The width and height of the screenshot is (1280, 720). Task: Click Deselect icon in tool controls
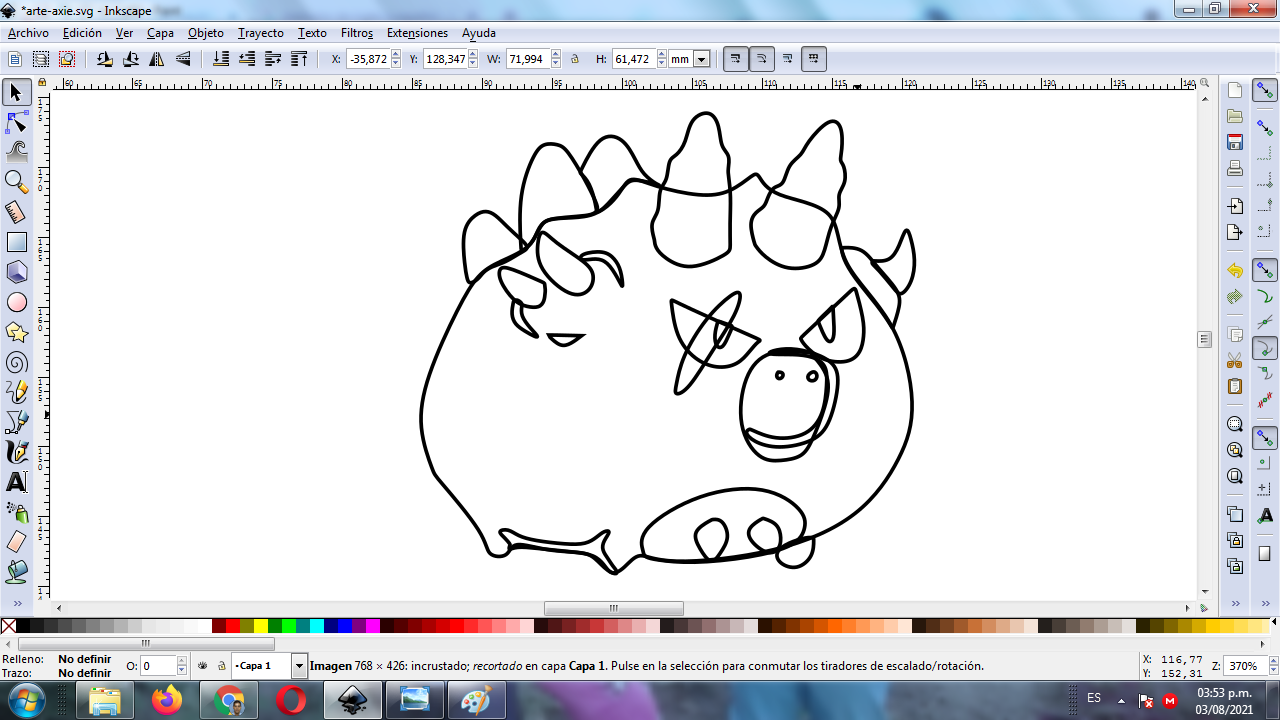point(66,60)
